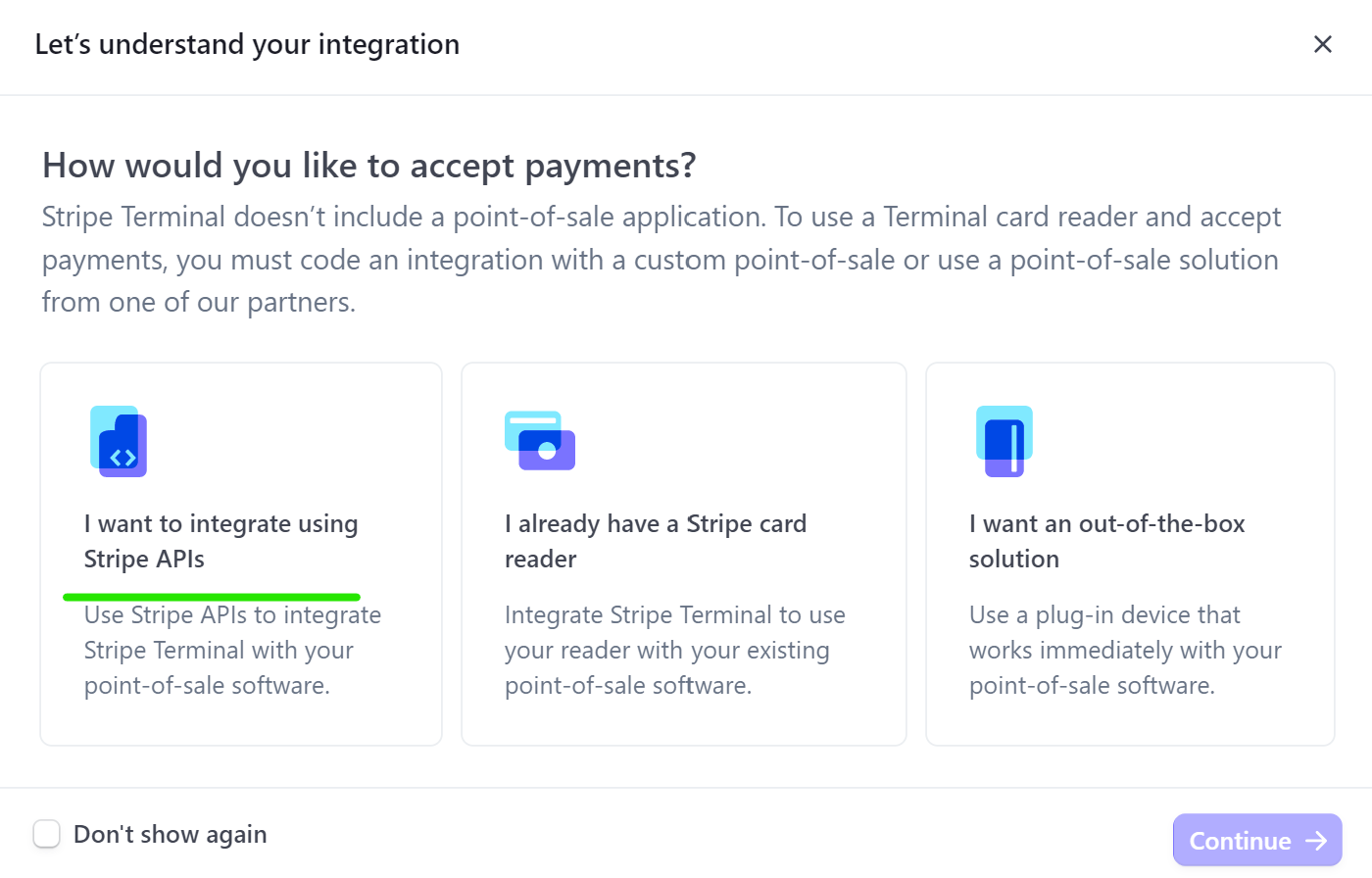This screenshot has height=878, width=1372.
Task: Click the "Don't show again" label text
Action: (171, 835)
